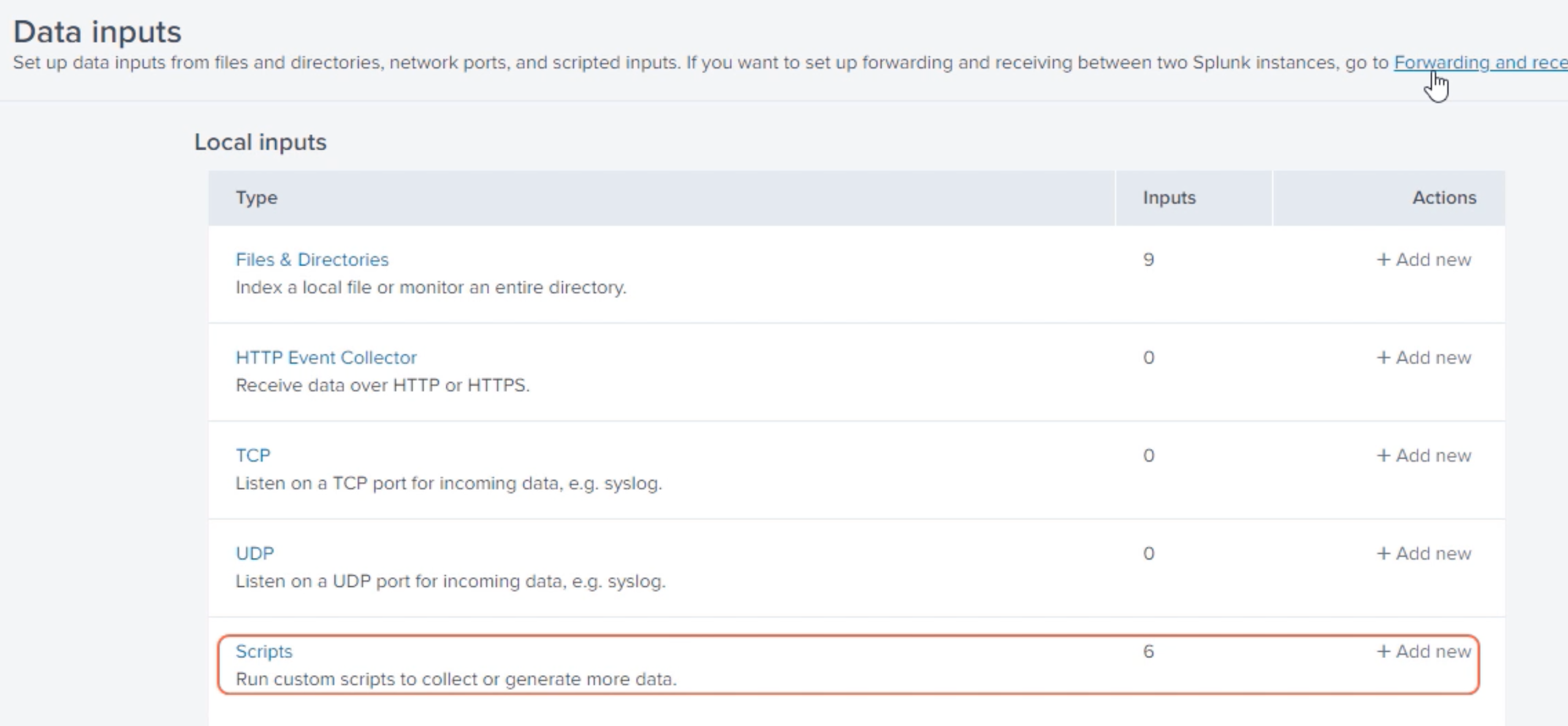The image size is (1568, 726).
Task: Follow the Forwarding and receiving link
Action: [1481, 63]
